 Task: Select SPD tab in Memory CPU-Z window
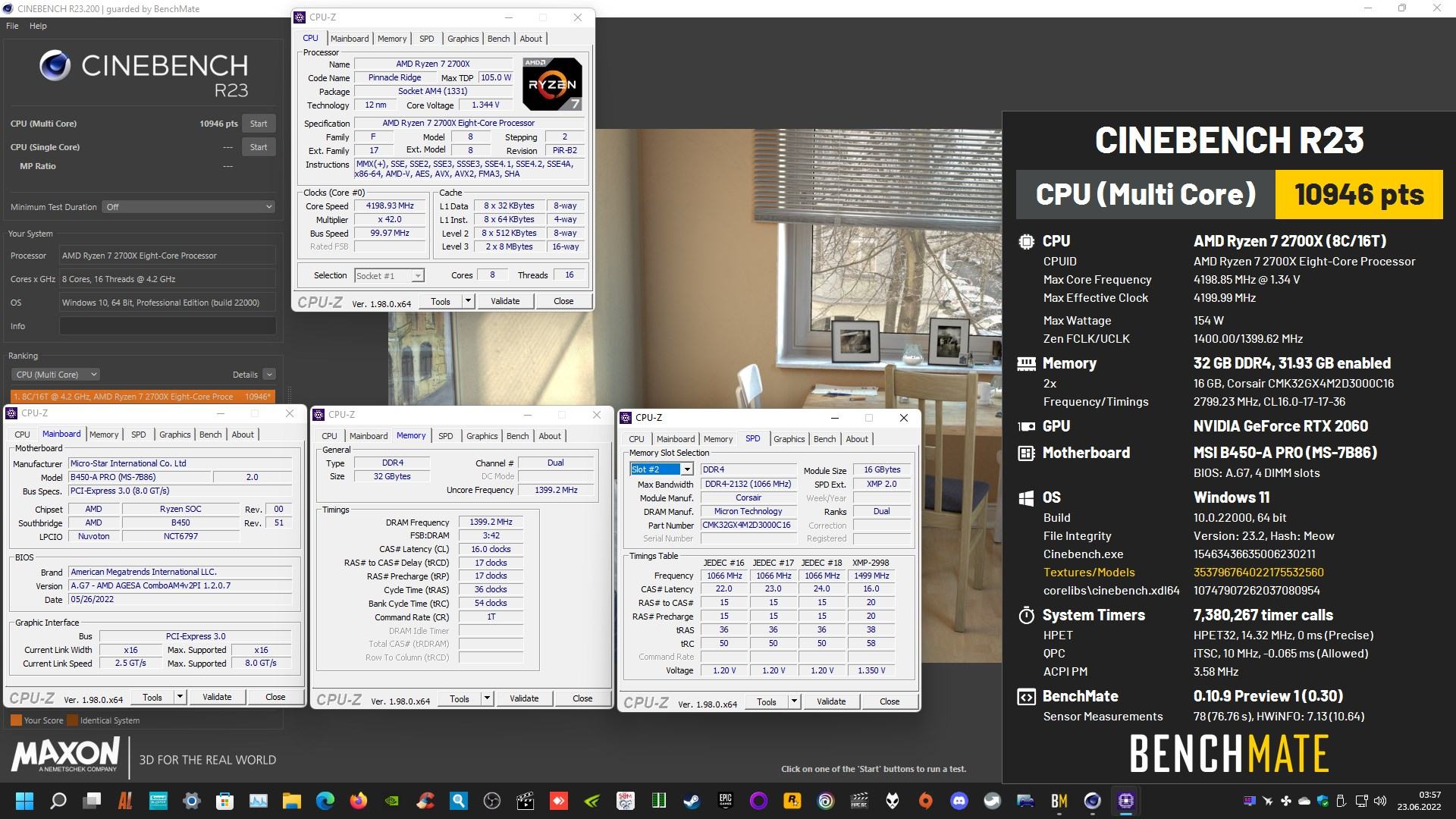(x=445, y=436)
